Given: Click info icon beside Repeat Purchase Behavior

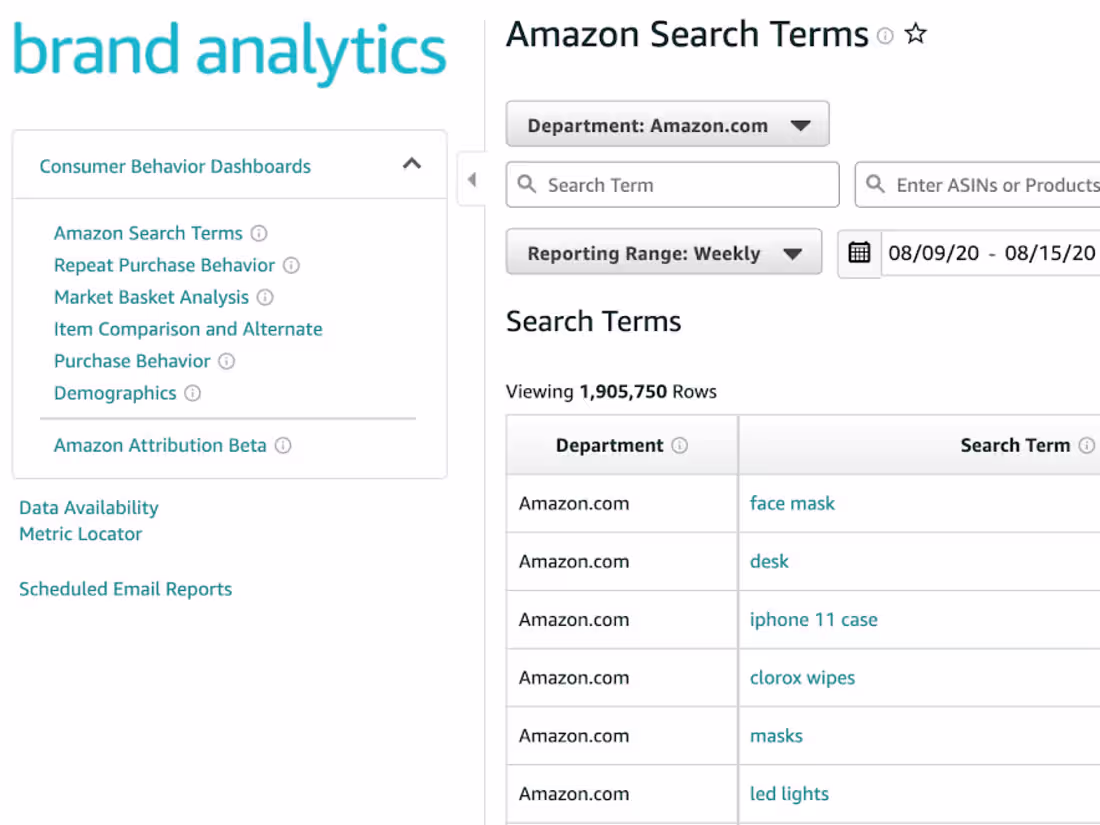Looking at the screenshot, I should click(x=291, y=265).
